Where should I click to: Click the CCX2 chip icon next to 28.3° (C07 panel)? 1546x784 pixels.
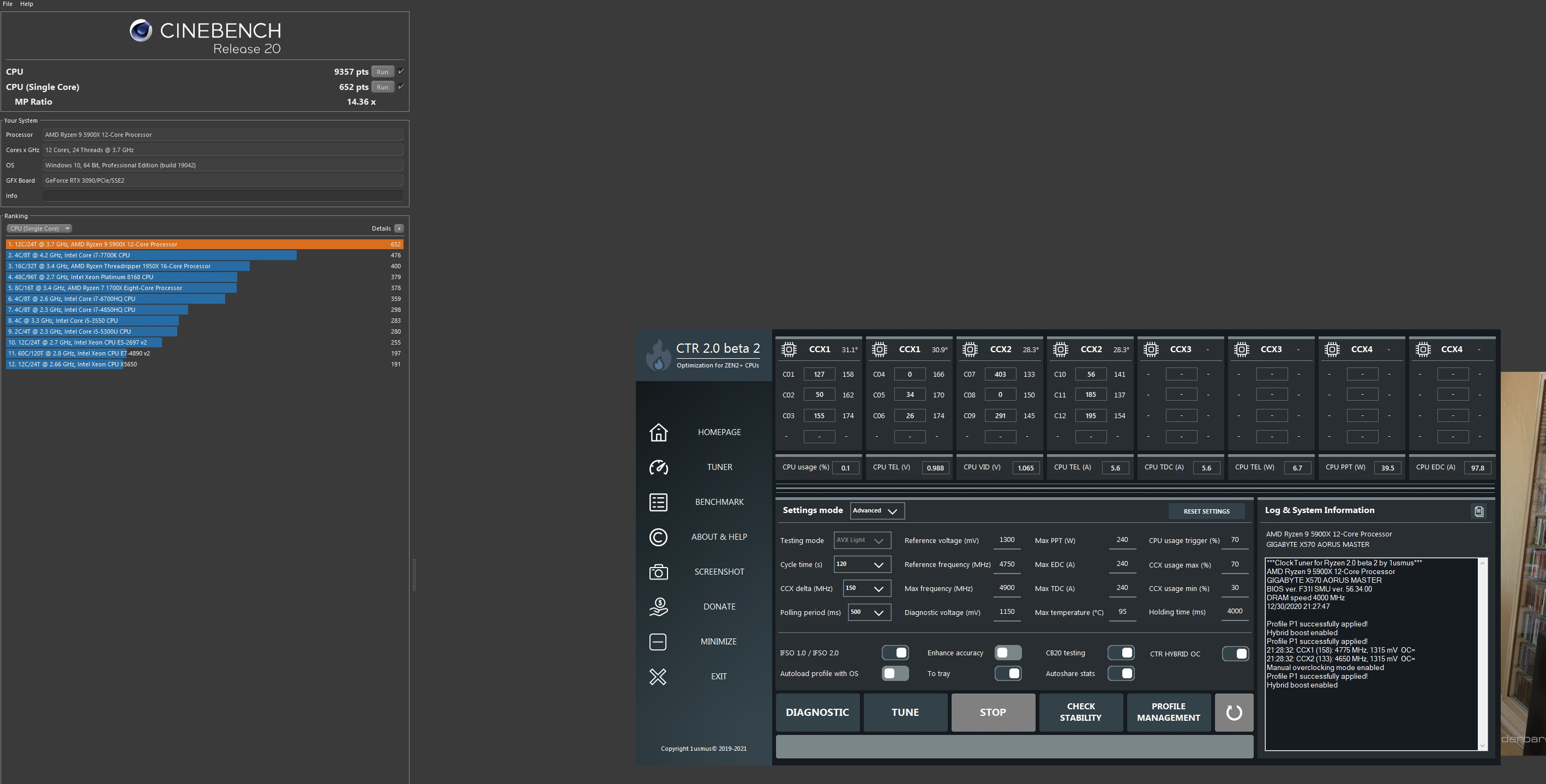(970, 349)
